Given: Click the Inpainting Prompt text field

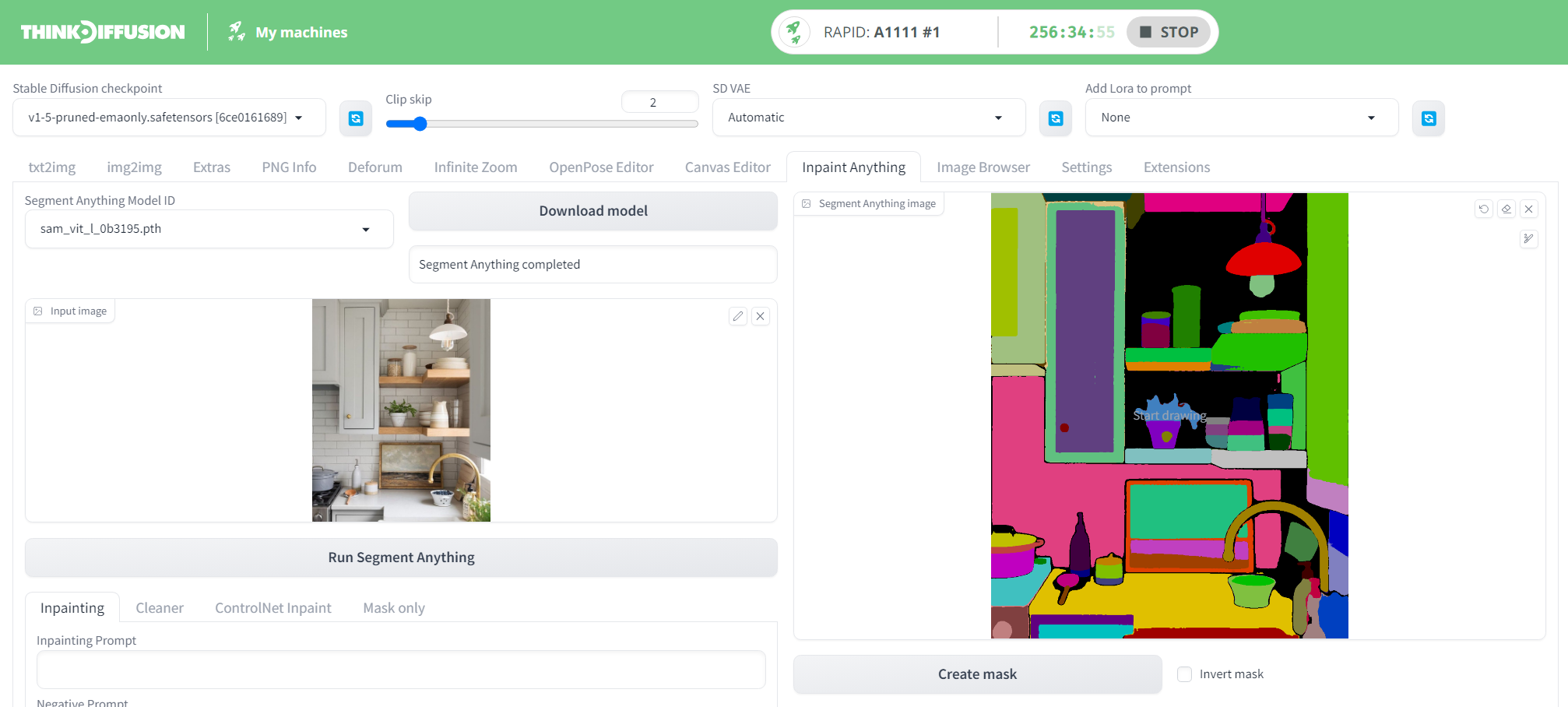Looking at the screenshot, I should 401,670.
